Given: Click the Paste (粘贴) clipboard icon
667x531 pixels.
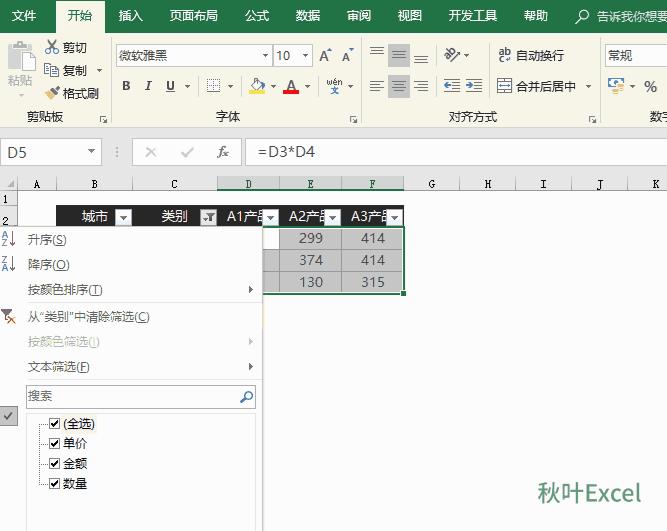Looking at the screenshot, I should (x=21, y=56).
